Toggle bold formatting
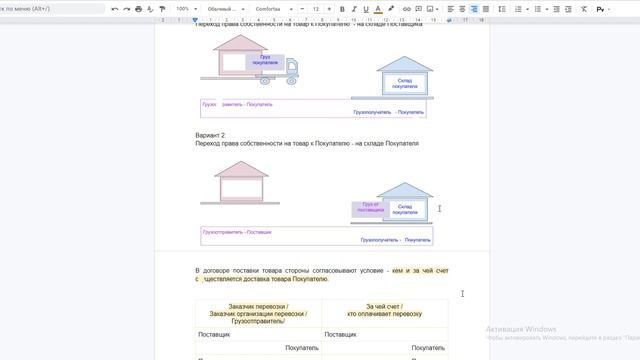The image size is (640, 360). [342, 9]
